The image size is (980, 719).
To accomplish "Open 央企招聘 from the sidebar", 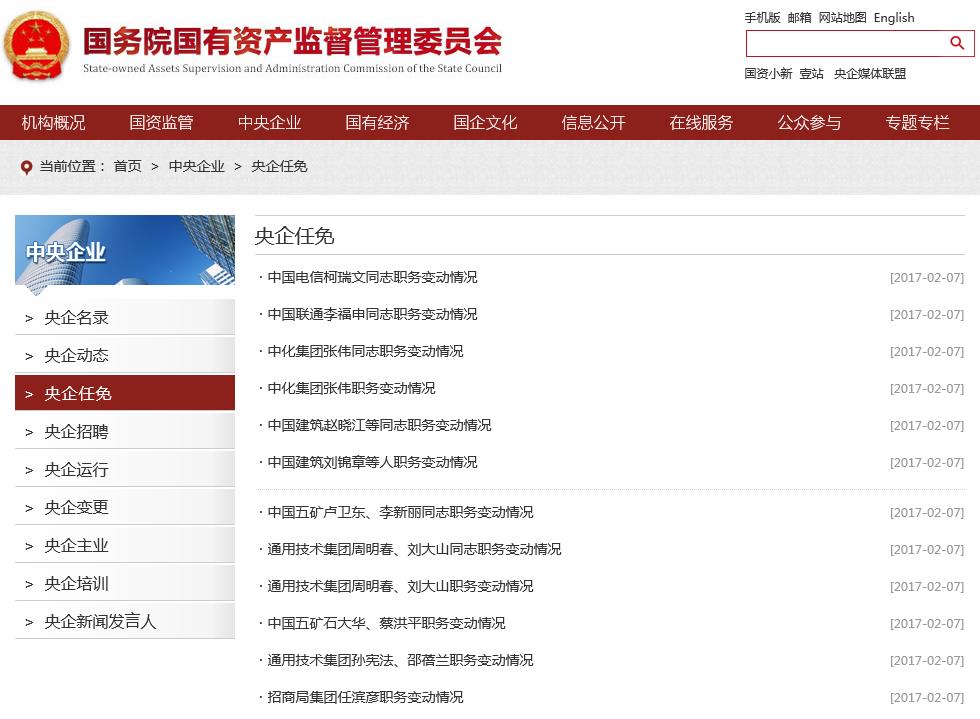I will pos(77,432).
